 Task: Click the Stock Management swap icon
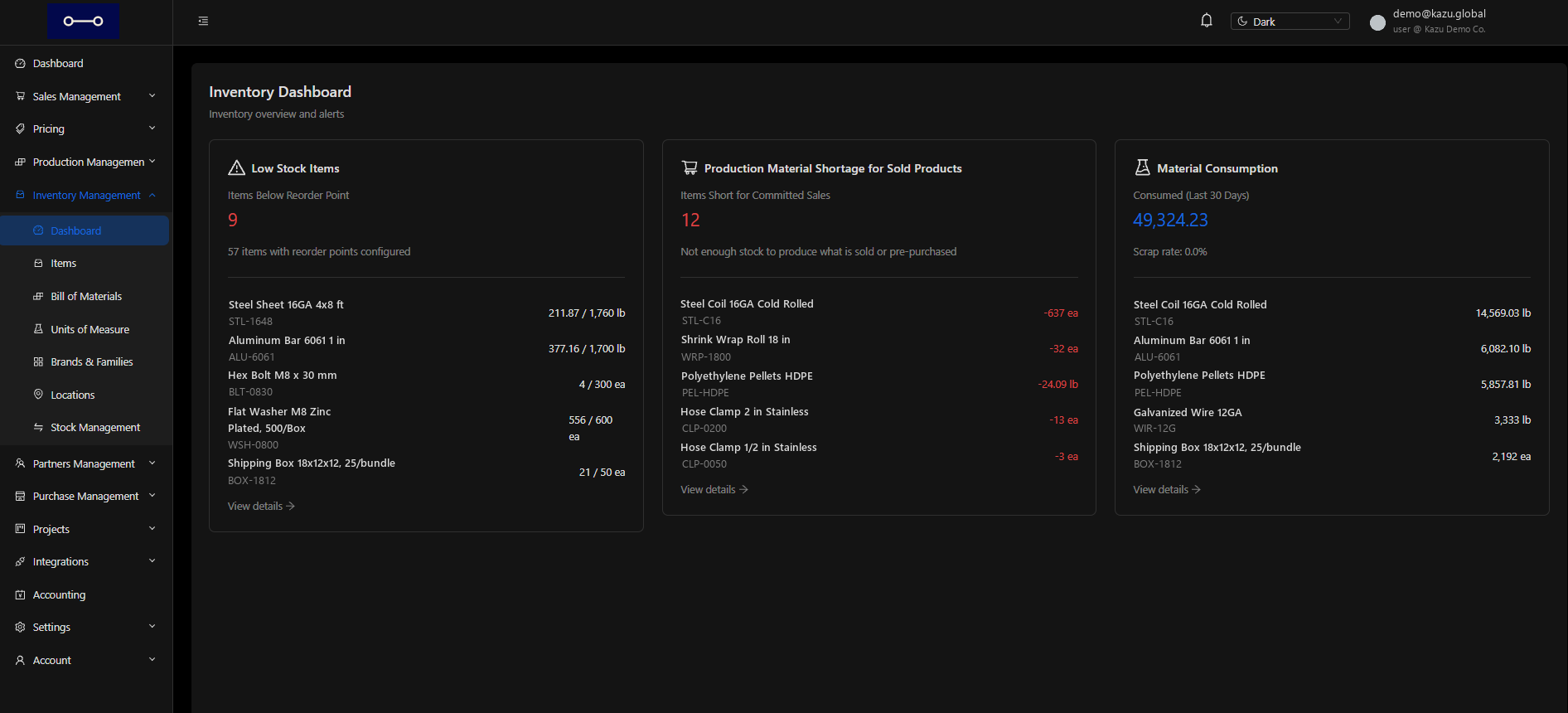point(38,427)
